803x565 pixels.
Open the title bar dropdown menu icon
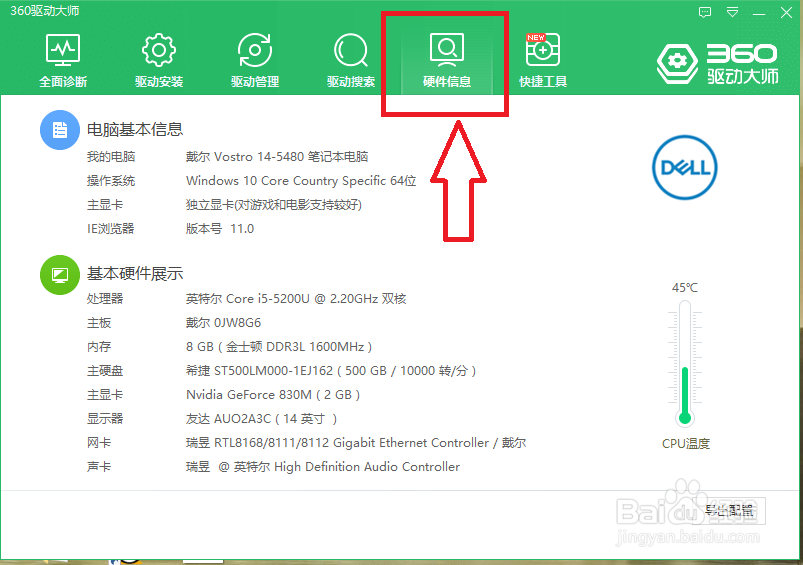732,12
